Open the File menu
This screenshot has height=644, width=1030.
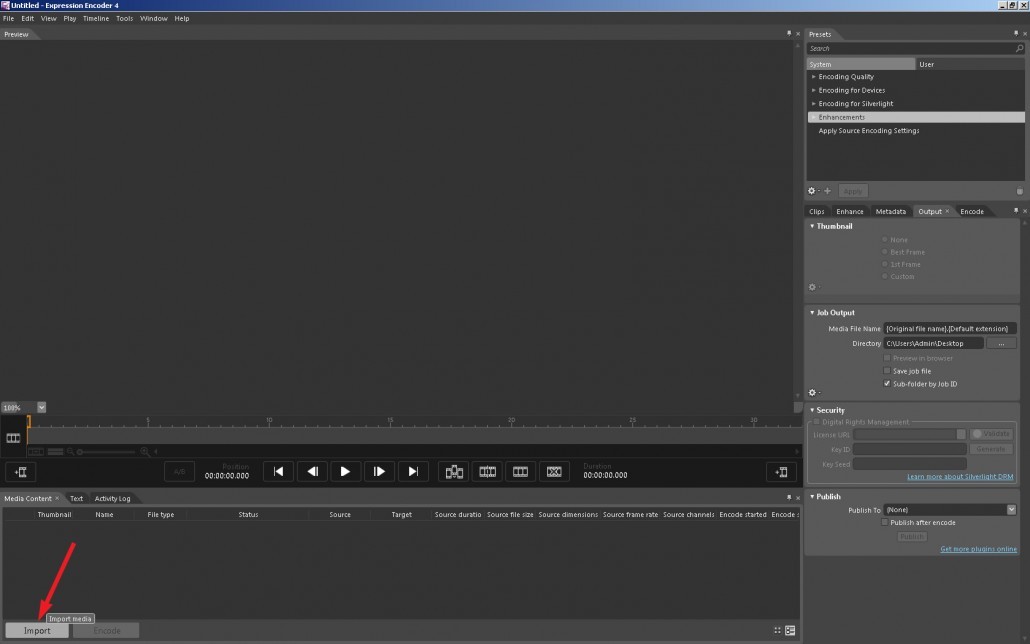pyautogui.click(x=9, y=18)
